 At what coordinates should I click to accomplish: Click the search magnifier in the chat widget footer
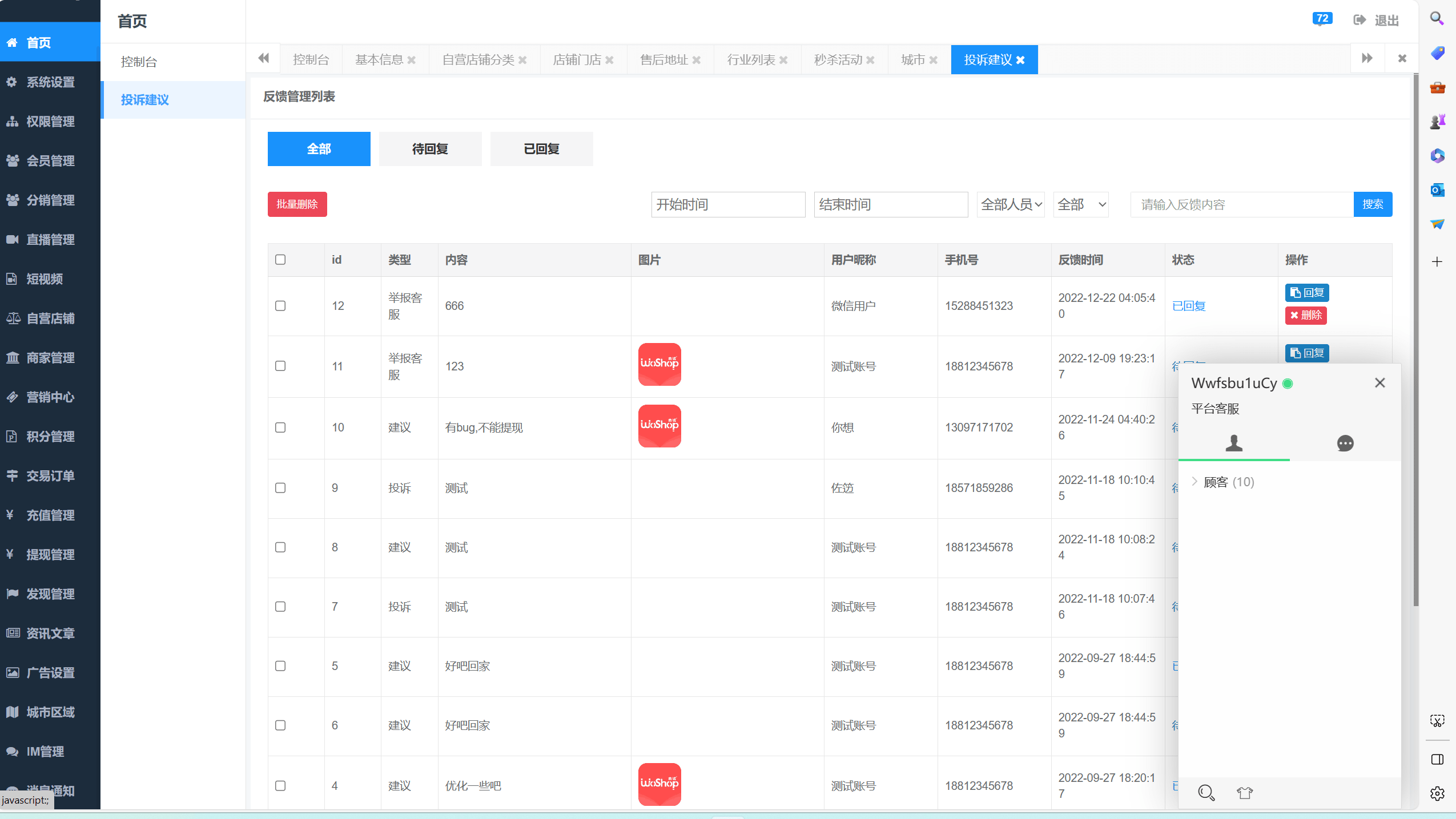coord(1205,792)
